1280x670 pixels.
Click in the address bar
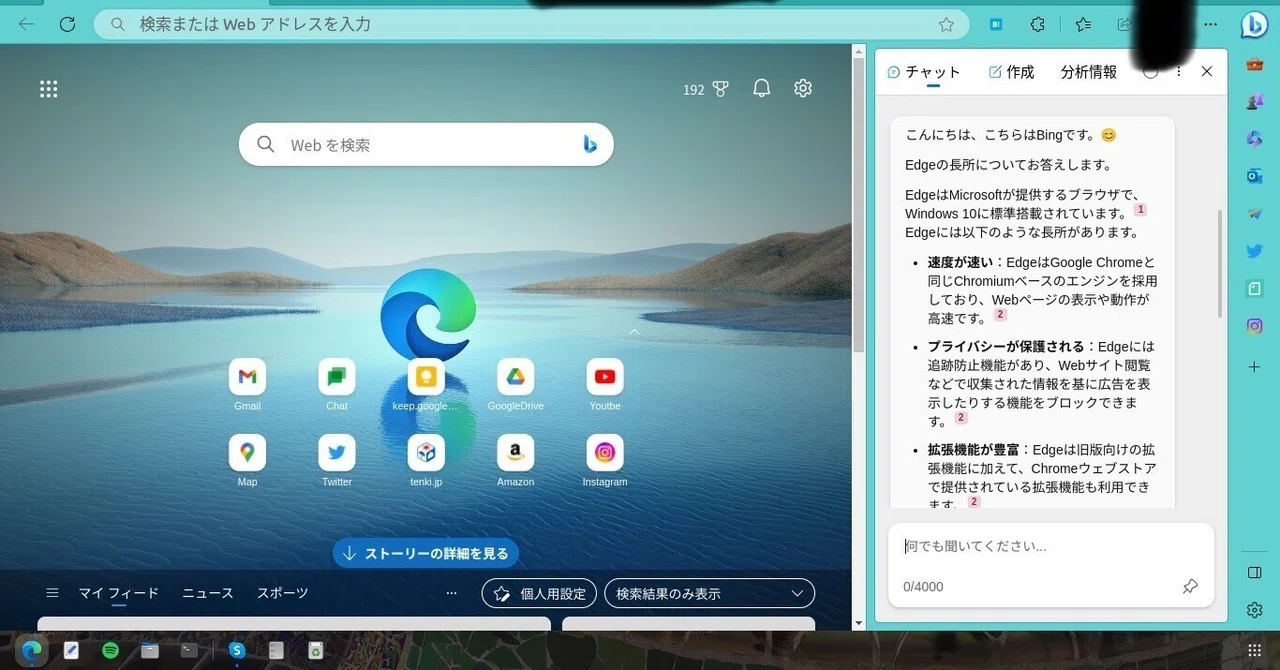[x=530, y=24]
